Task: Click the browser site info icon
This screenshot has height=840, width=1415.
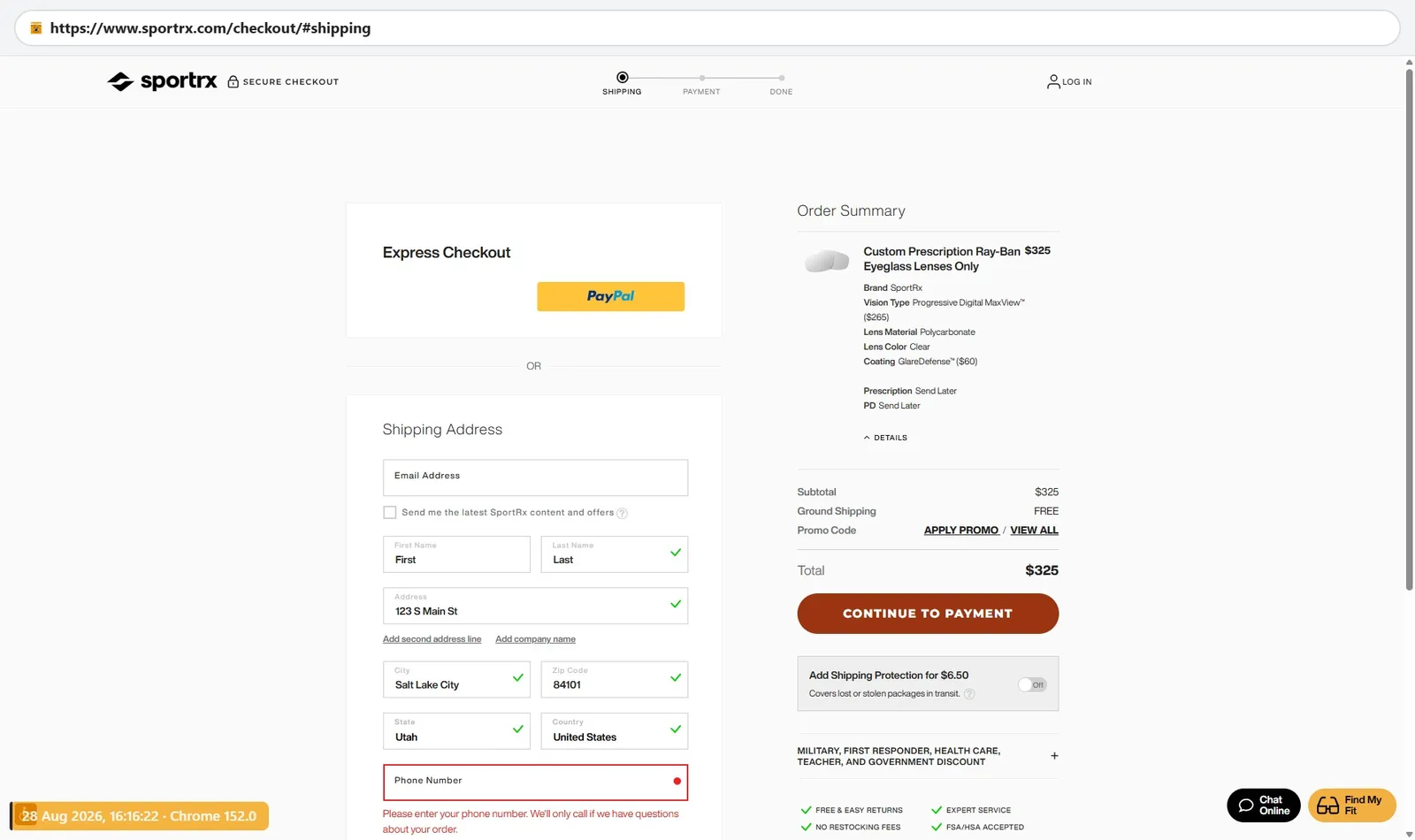Action: tap(36, 28)
